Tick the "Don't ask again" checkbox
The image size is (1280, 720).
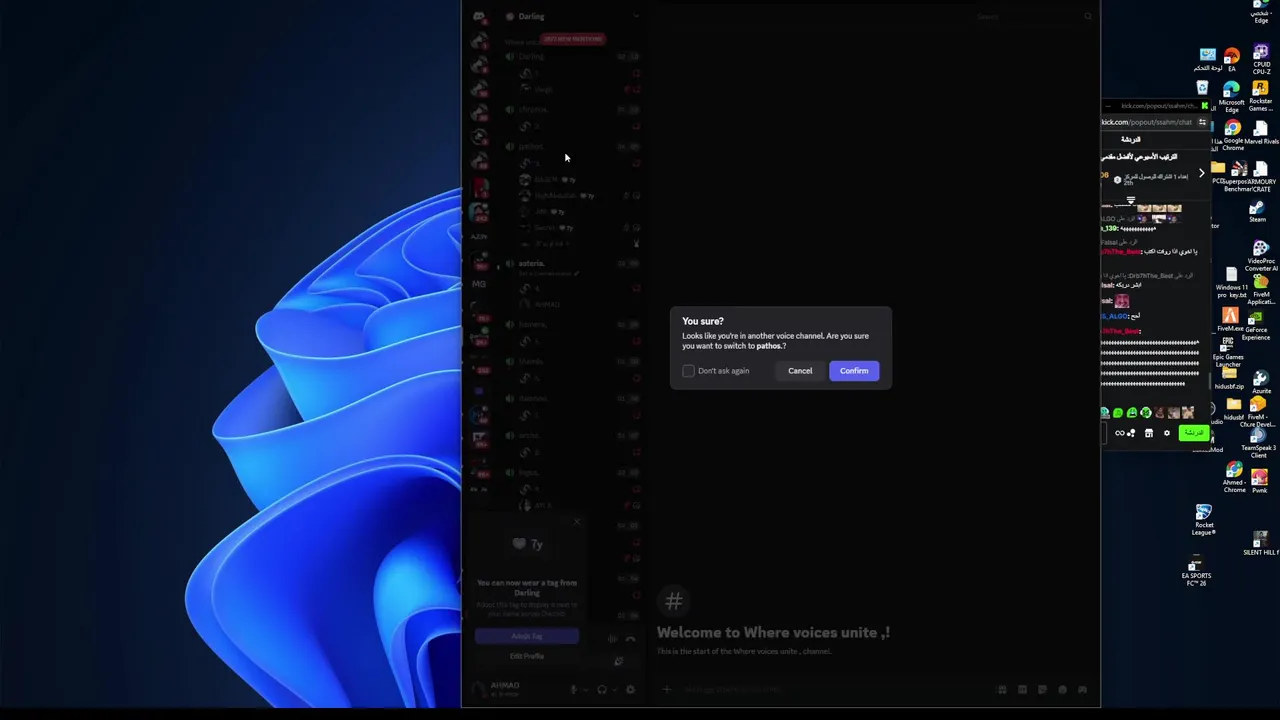tap(688, 371)
